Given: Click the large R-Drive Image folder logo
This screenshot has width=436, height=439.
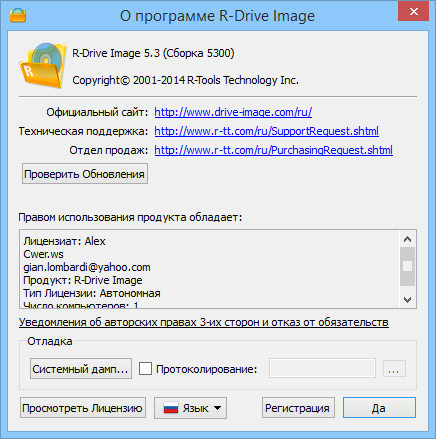Looking at the screenshot, I should click(x=43, y=65).
